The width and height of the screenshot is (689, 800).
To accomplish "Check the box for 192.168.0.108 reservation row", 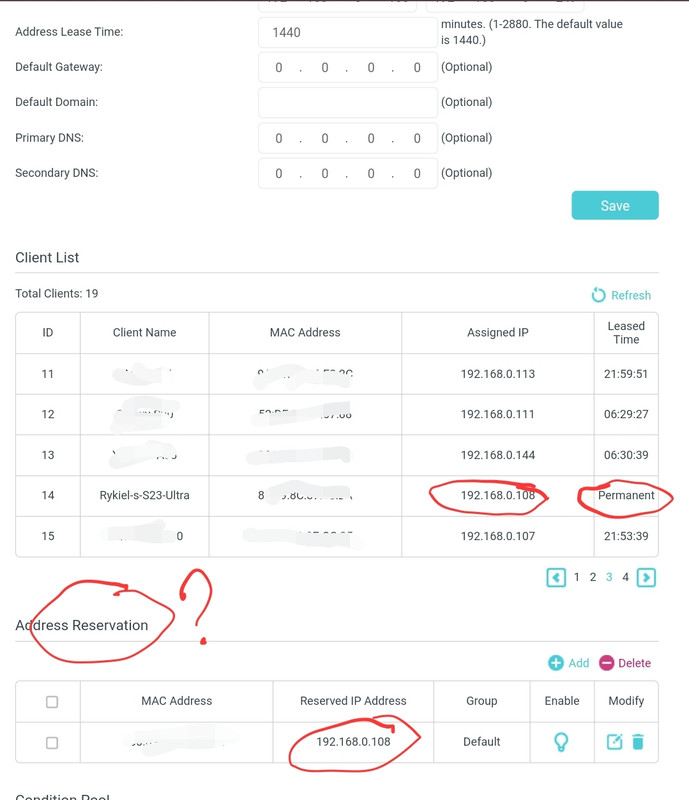I will tap(52, 742).
